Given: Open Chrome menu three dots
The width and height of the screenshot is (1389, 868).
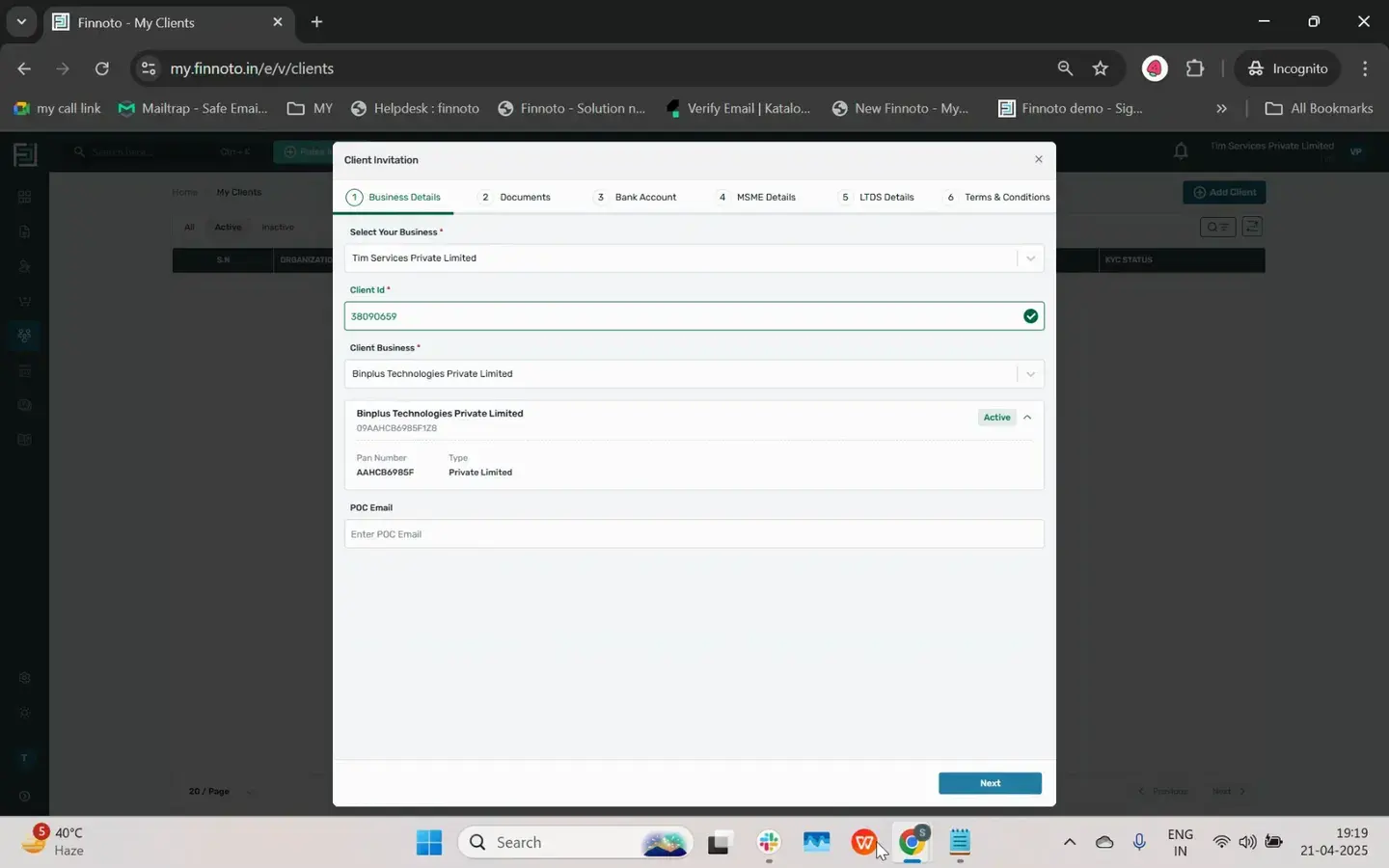Looking at the screenshot, I should 1365,68.
